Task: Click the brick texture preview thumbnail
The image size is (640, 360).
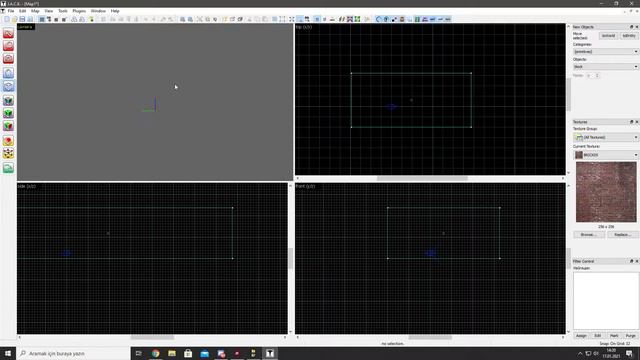Action: (x=606, y=192)
